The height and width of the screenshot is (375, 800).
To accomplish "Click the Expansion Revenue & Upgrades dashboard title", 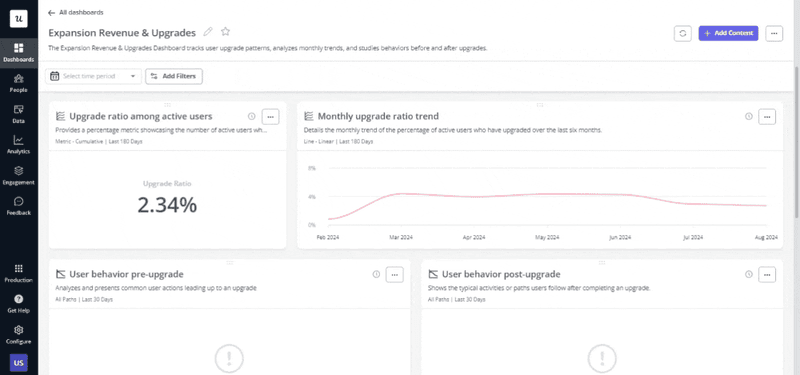I will click(122, 33).
